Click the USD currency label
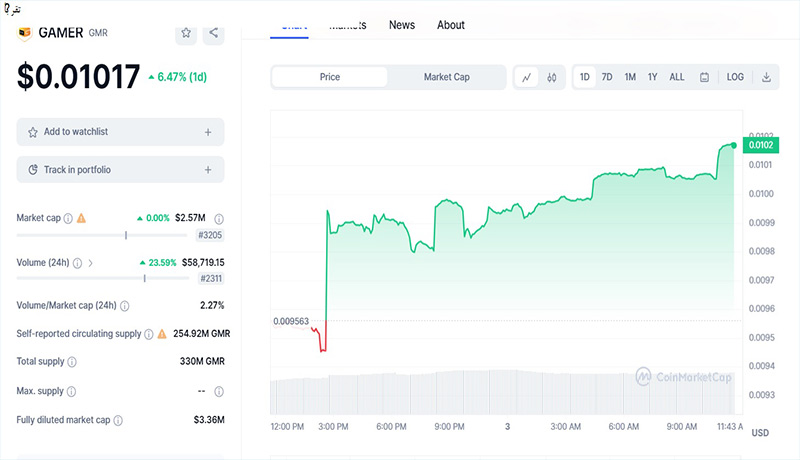 pos(760,433)
